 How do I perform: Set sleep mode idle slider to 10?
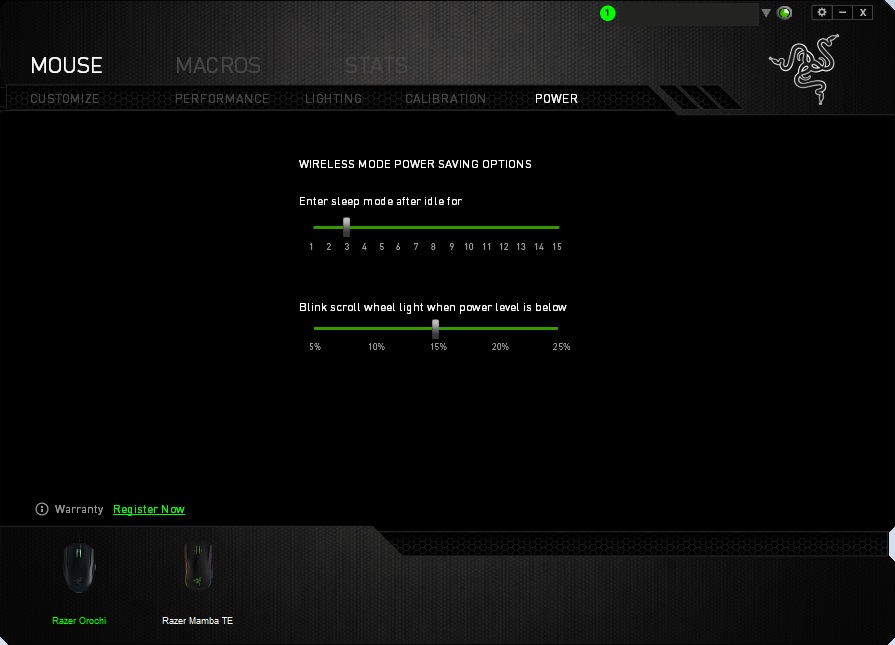point(469,227)
